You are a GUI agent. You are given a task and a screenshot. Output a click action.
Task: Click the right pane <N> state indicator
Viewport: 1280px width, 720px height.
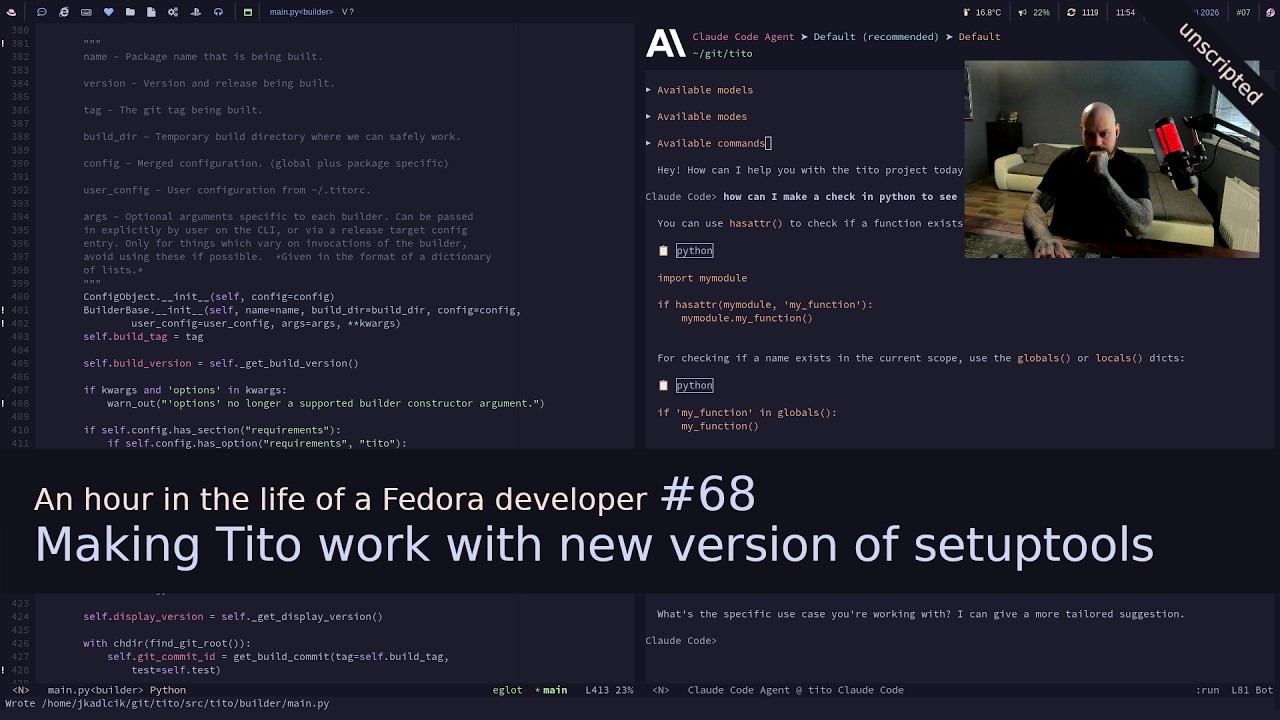661,690
